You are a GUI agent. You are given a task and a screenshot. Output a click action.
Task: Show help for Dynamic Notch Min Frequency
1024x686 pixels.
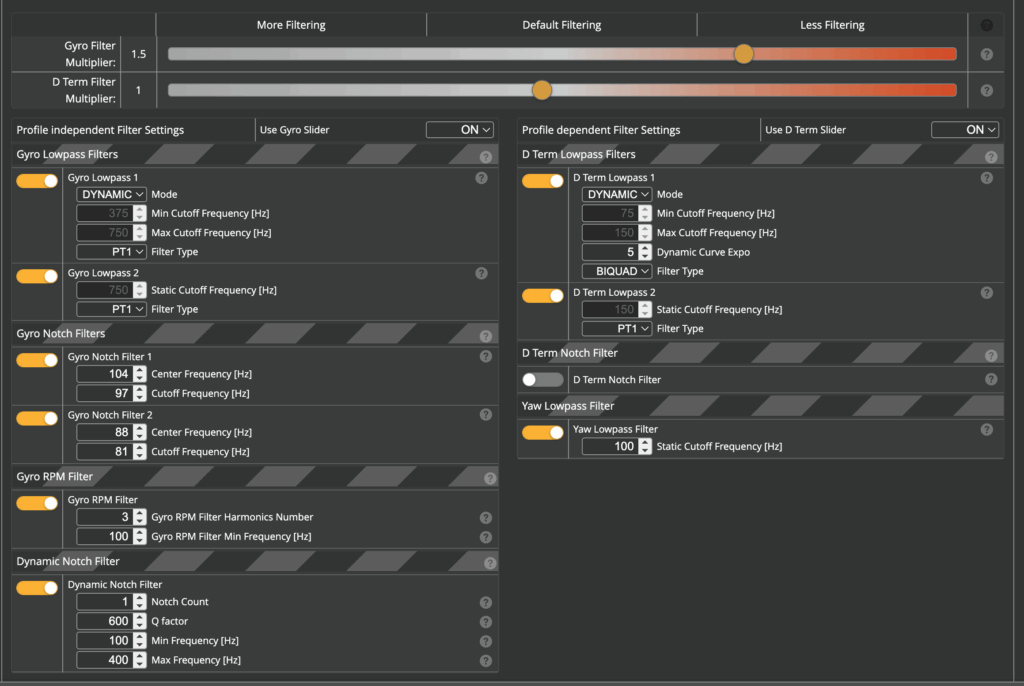485,642
